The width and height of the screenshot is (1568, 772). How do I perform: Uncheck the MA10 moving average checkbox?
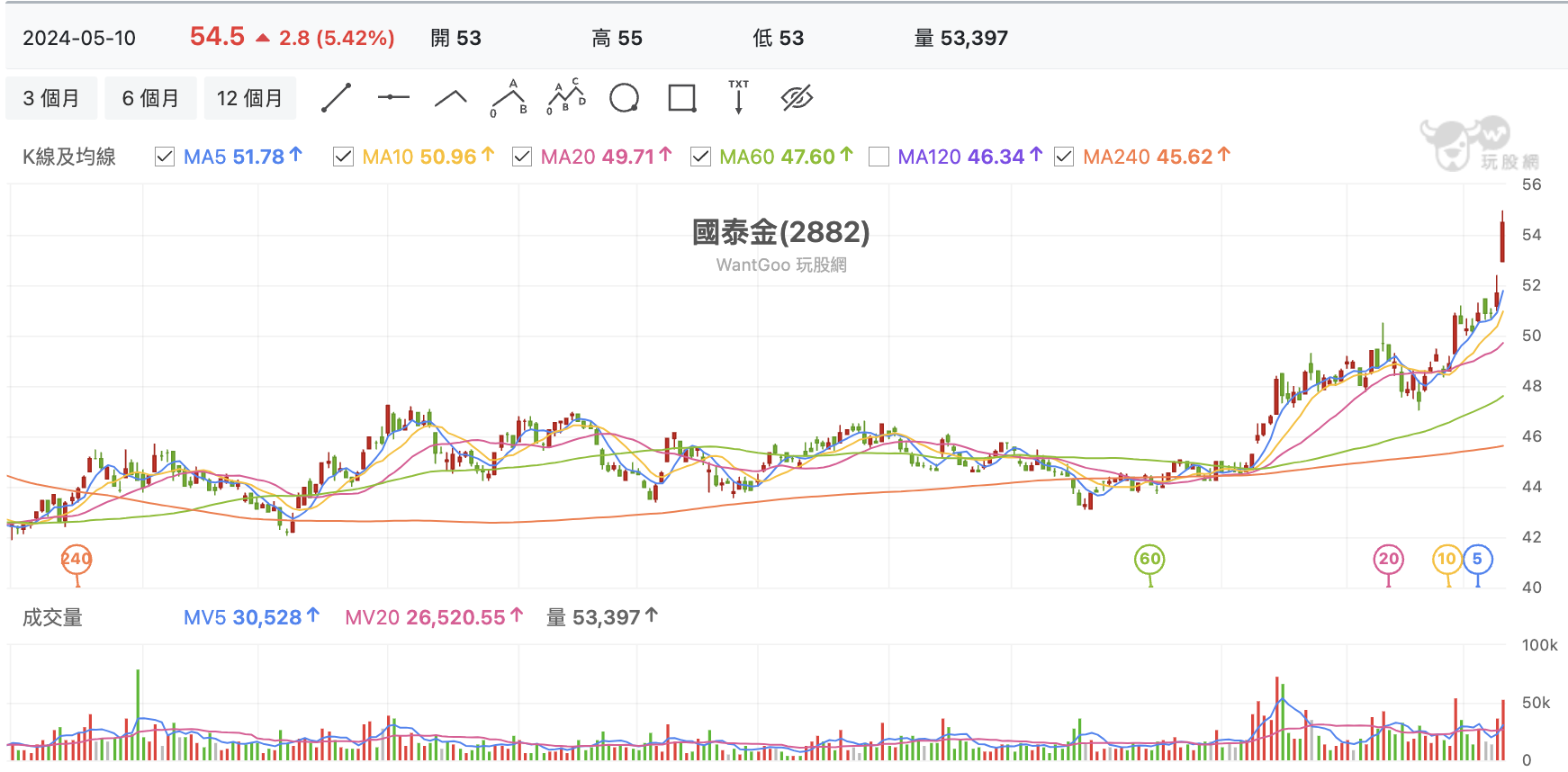[343, 157]
